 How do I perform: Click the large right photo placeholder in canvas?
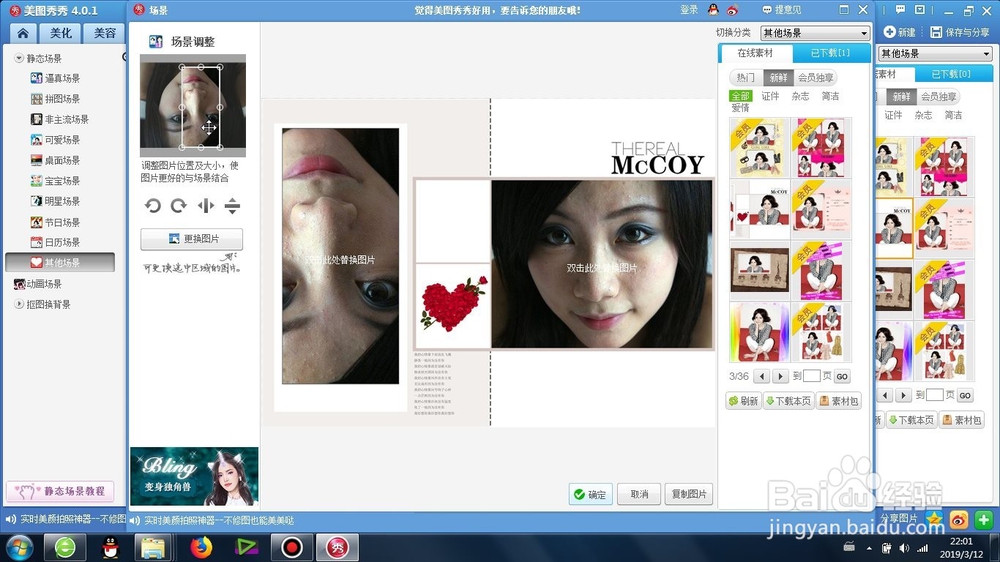click(601, 264)
